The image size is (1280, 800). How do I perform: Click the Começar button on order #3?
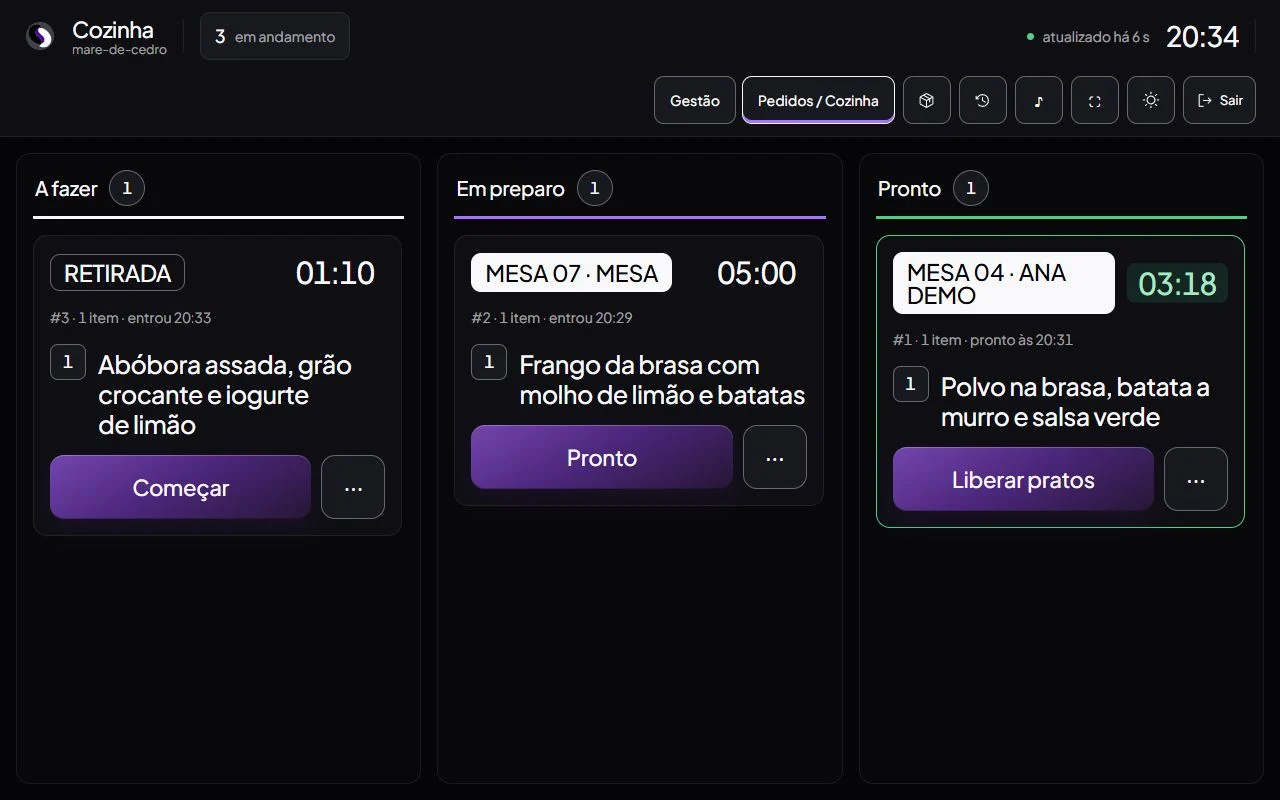[x=180, y=487]
